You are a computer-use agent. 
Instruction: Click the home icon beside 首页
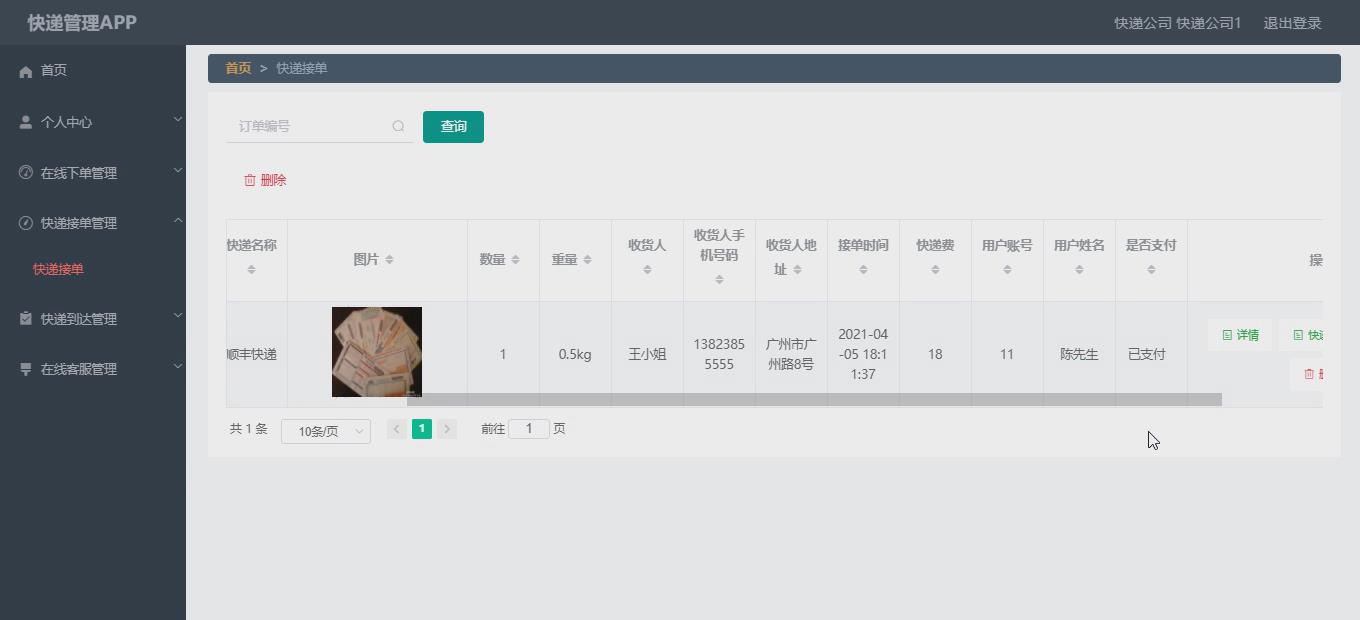24,70
